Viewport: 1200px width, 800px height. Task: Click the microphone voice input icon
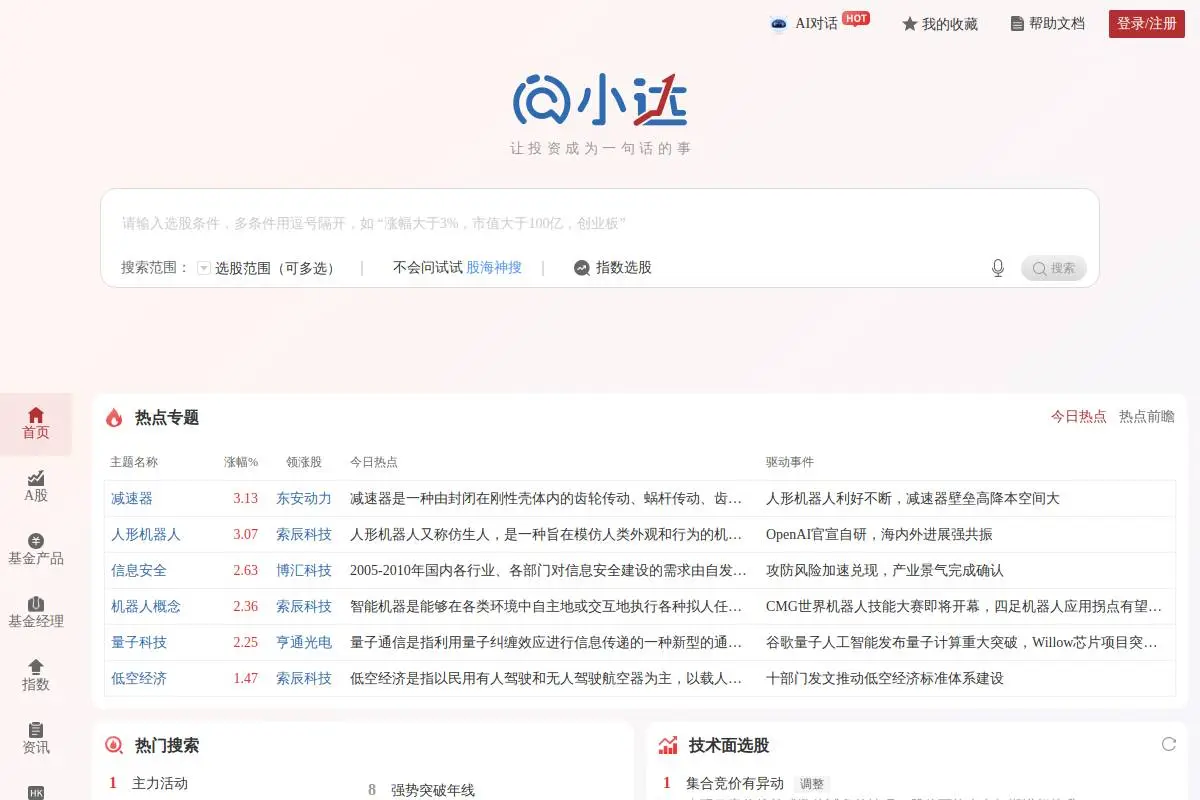(997, 268)
